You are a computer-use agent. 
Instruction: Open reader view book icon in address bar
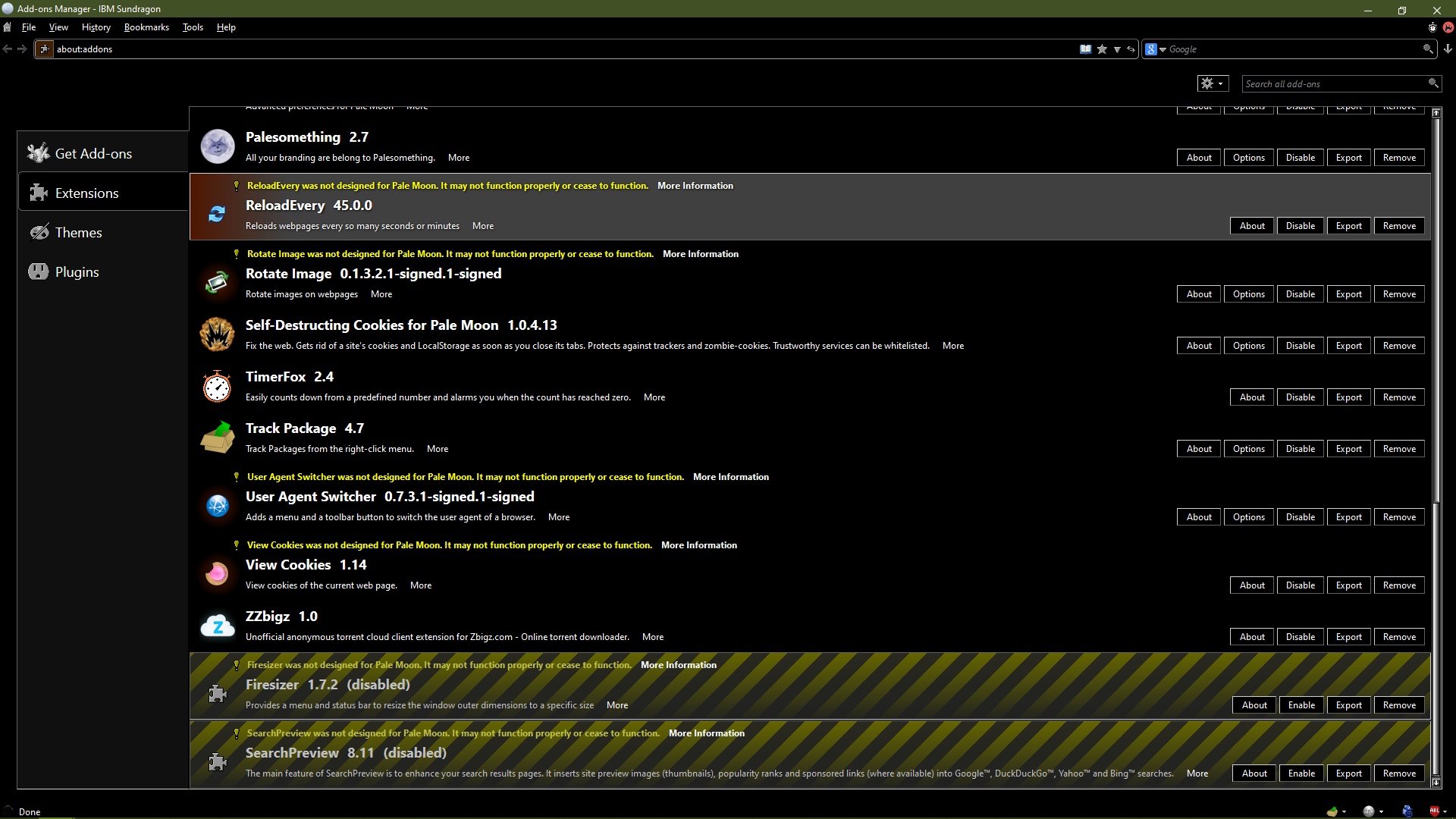[x=1086, y=49]
